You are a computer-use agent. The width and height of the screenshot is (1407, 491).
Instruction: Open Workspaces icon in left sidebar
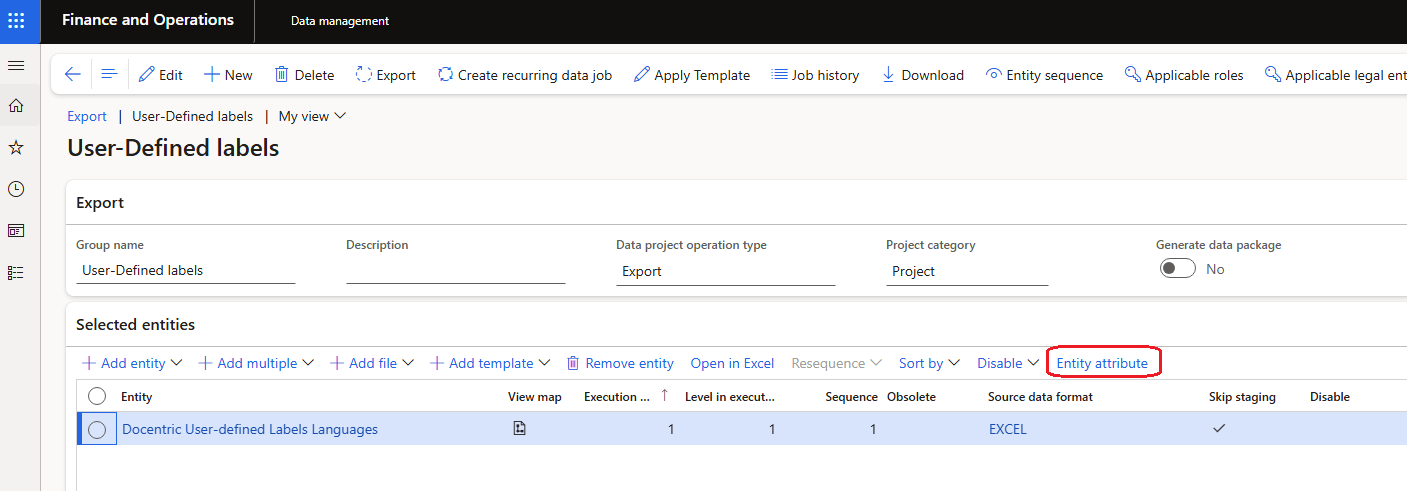[x=16, y=231]
